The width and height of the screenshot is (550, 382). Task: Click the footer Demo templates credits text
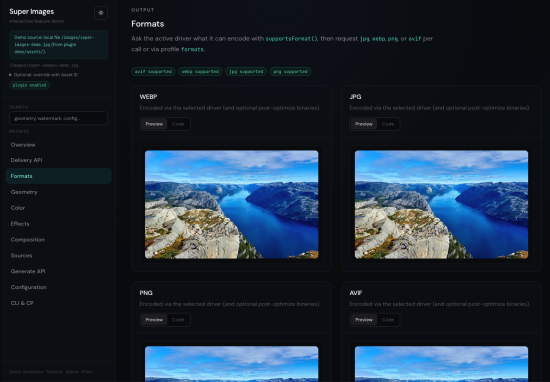point(51,372)
